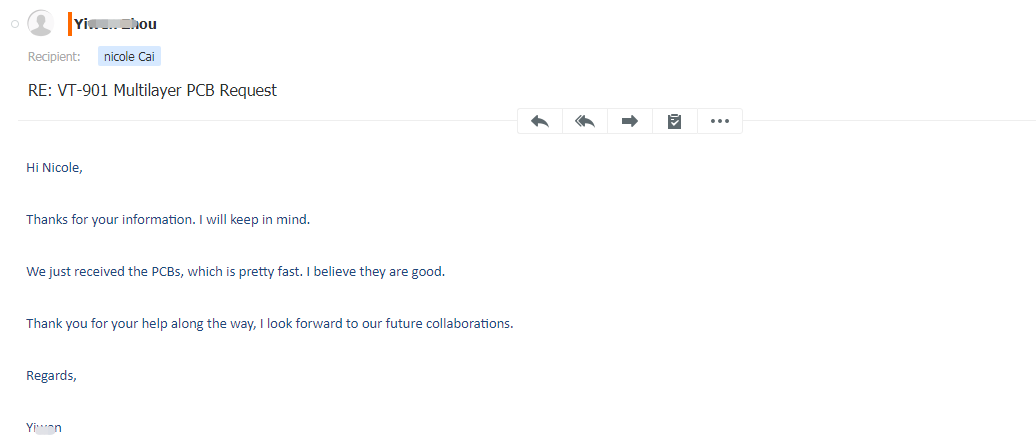Click the Reply arrow icon
This screenshot has height=445, width=1036.
click(540, 121)
